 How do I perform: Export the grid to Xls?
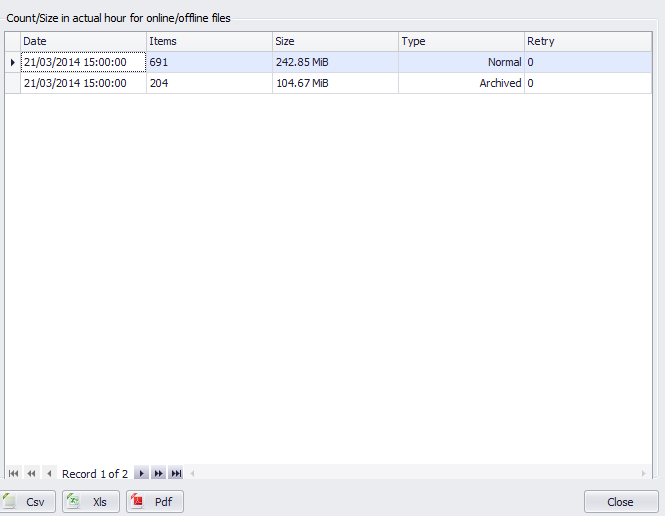coord(91,502)
